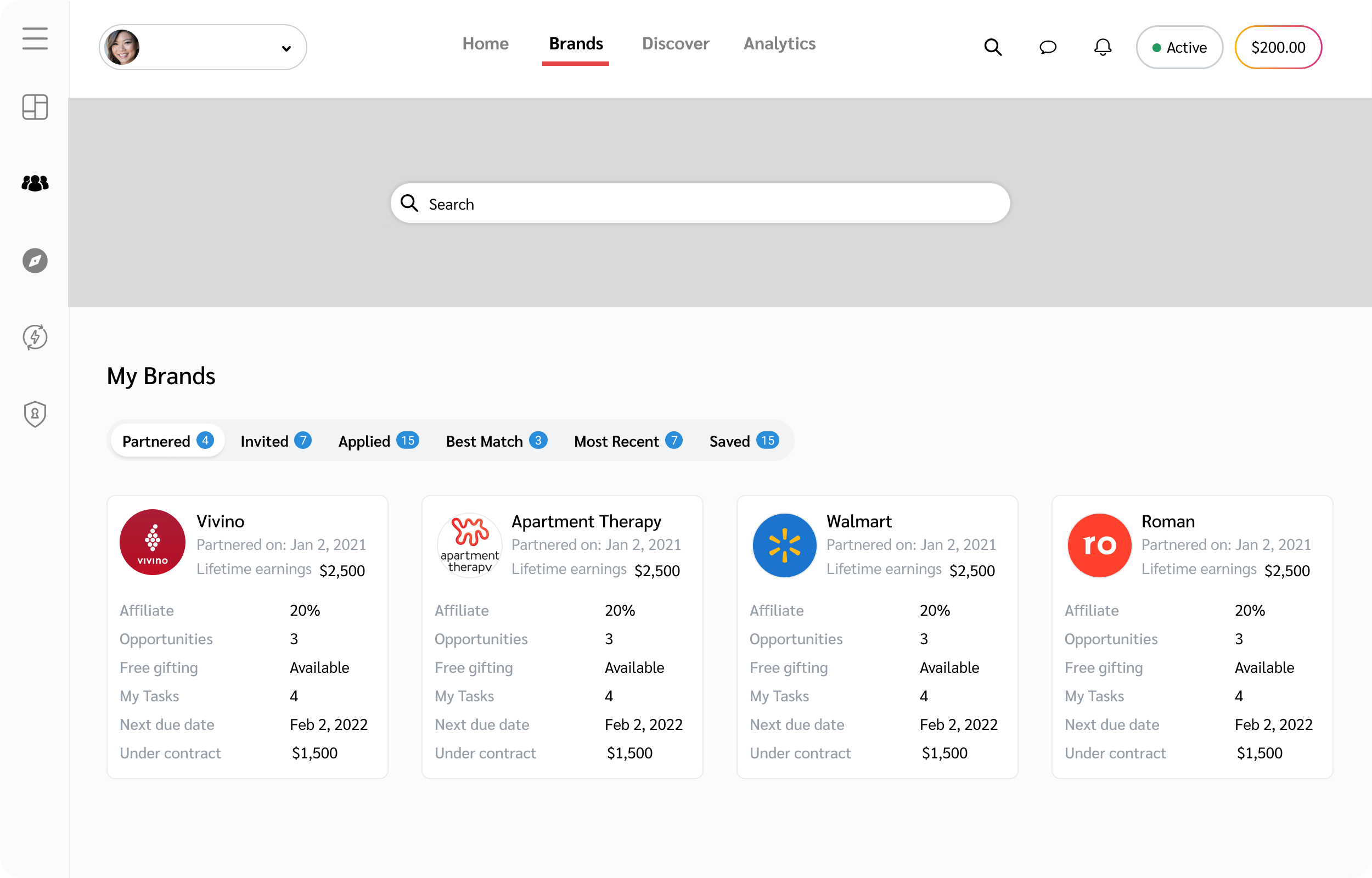Click into the brands Search field
1372x878 pixels.
coord(700,204)
